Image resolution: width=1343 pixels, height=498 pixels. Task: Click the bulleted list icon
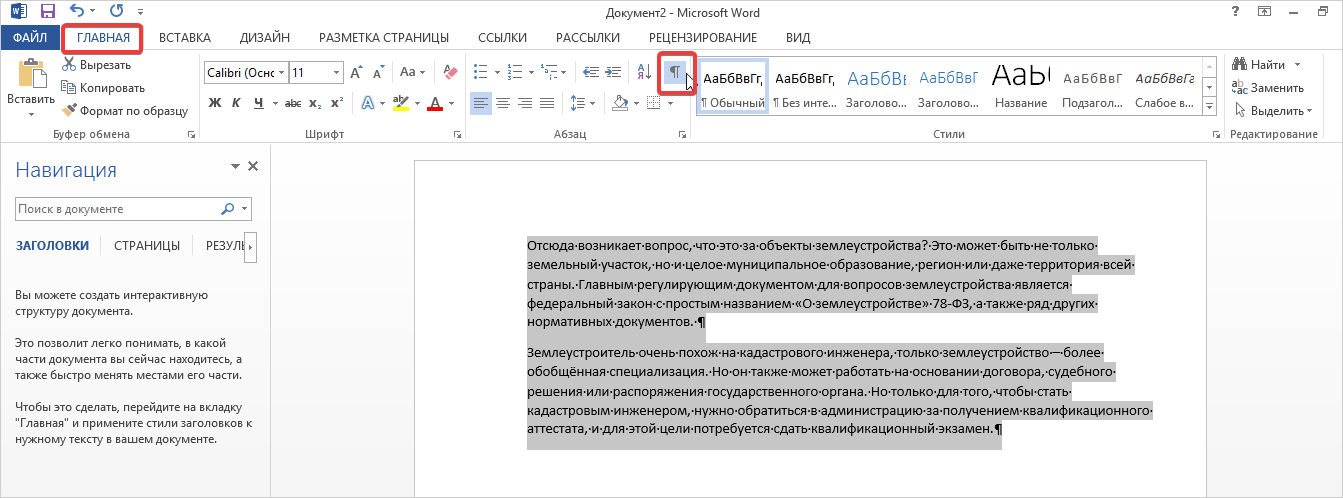pyautogui.click(x=480, y=73)
